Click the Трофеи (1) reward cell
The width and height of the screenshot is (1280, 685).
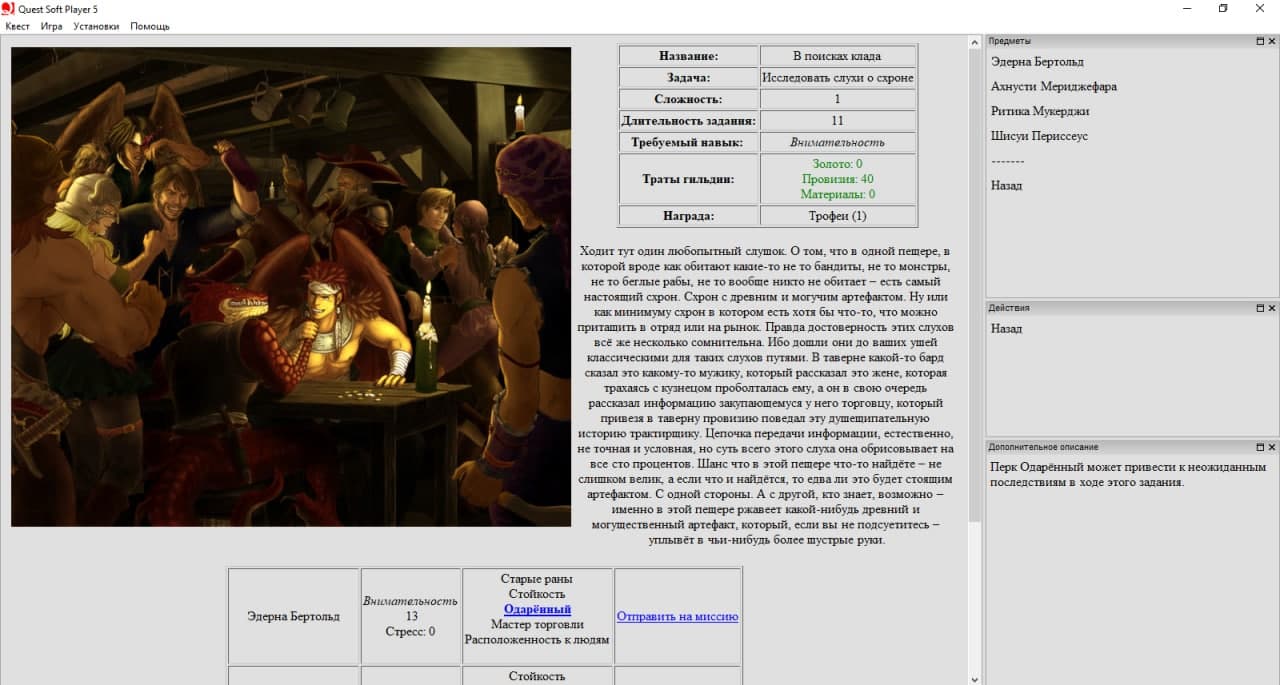tap(838, 216)
